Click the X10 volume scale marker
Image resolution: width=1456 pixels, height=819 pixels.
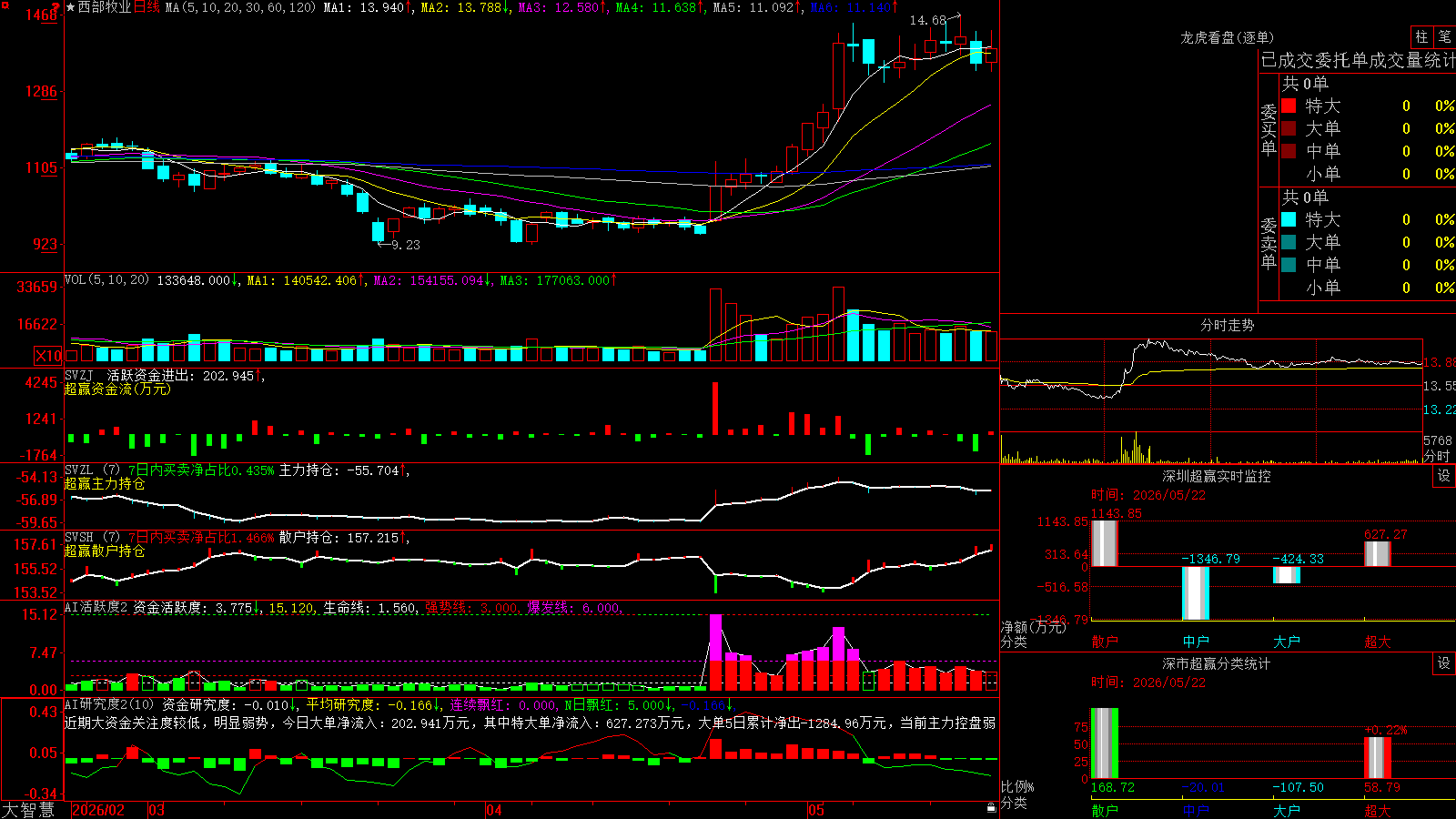[48, 356]
